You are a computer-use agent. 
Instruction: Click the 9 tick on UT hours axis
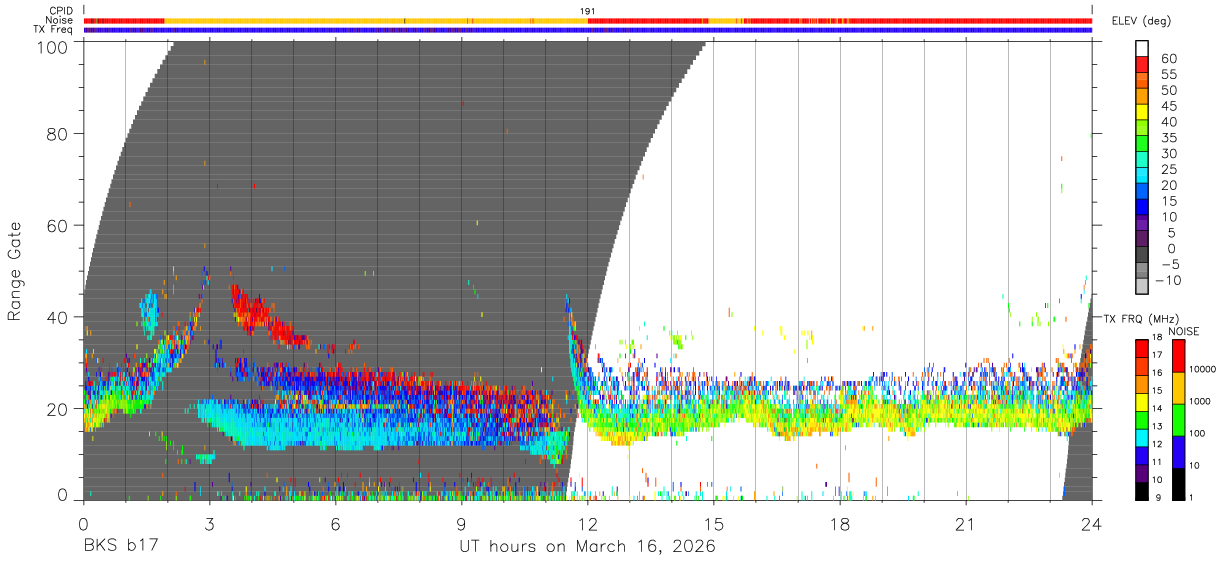[462, 523]
